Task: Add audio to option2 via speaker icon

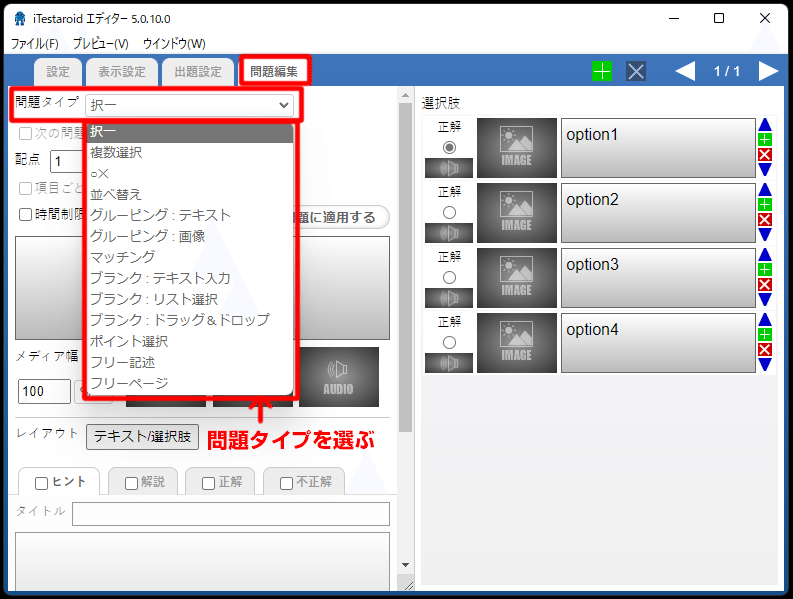Action: point(449,233)
